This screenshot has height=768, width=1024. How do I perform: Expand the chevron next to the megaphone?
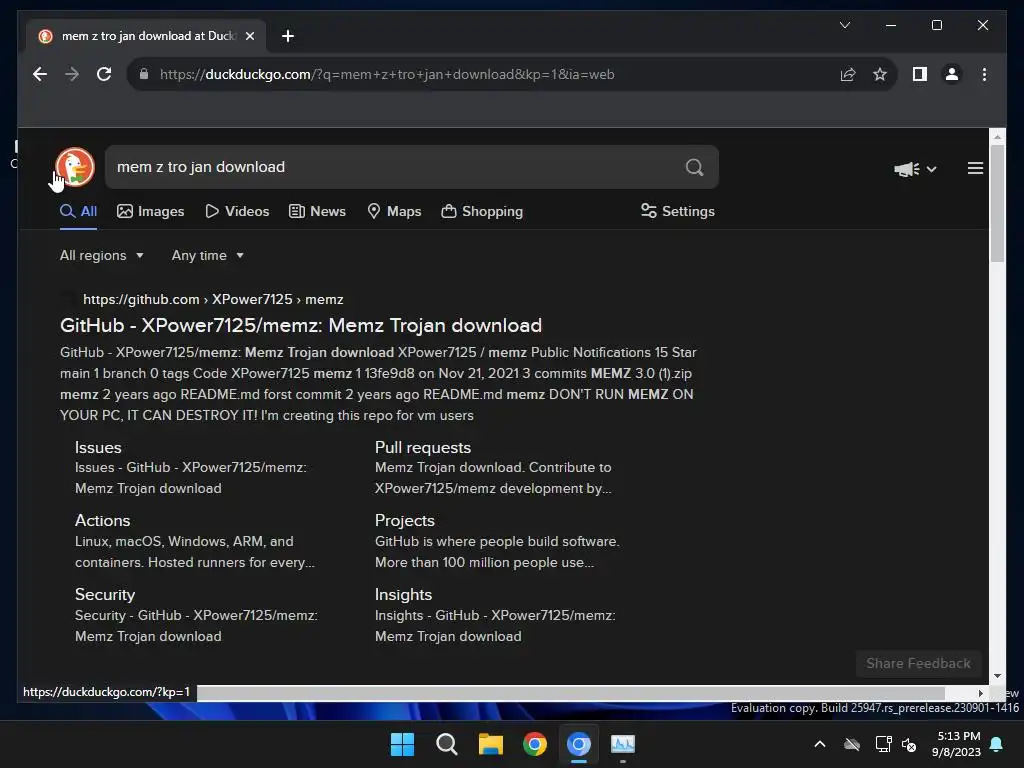(931, 169)
